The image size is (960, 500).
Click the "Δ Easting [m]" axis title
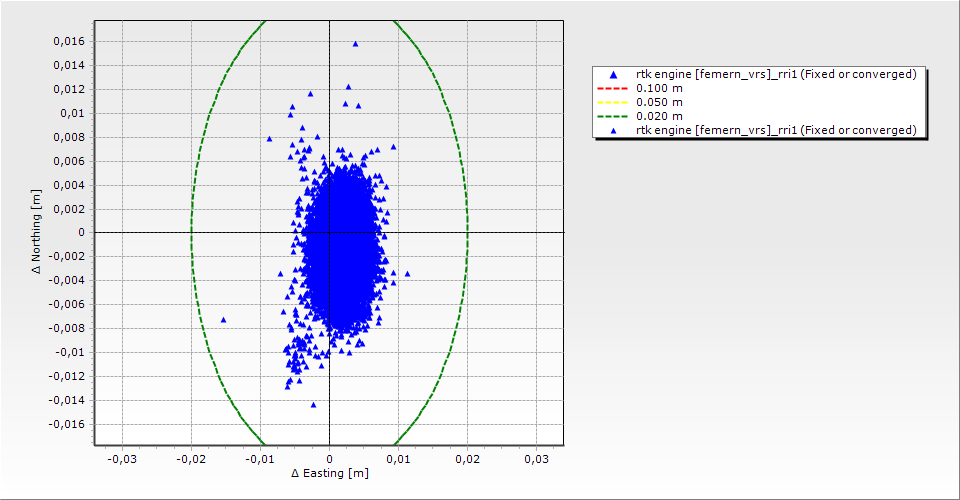coord(330,473)
